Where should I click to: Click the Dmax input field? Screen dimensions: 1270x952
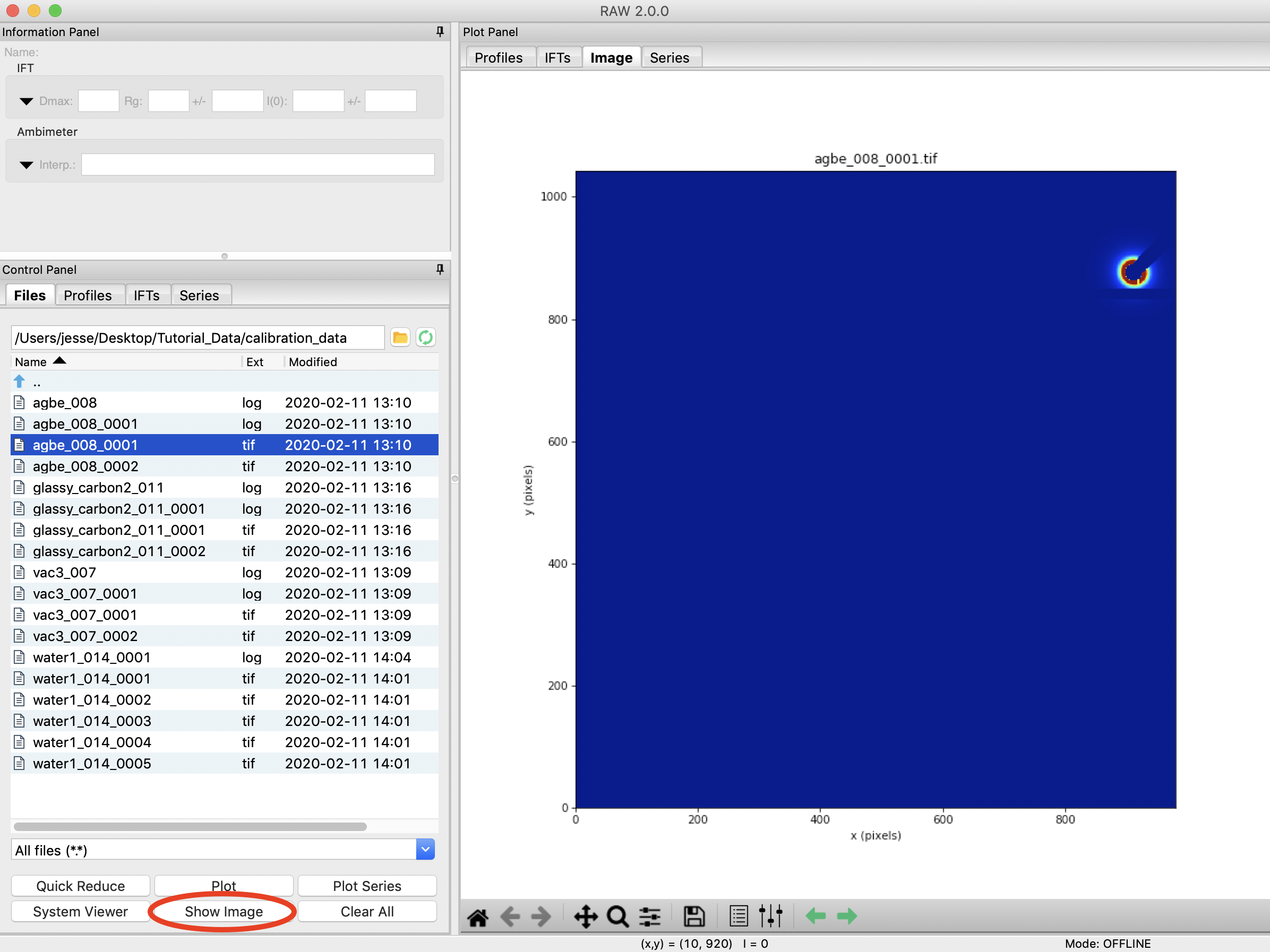98,101
